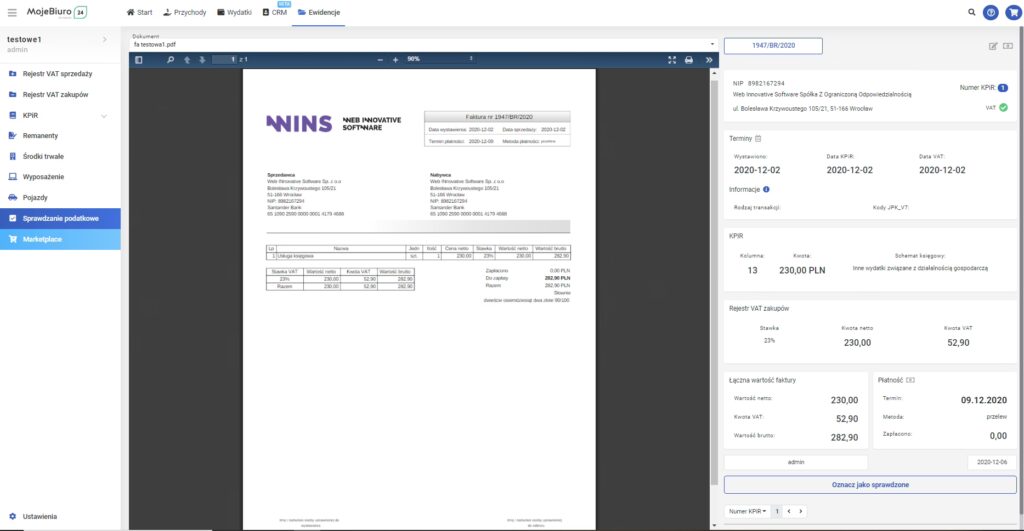The height and width of the screenshot is (531, 1024).
Task: Click the Informacje info icon
Action: (766, 188)
